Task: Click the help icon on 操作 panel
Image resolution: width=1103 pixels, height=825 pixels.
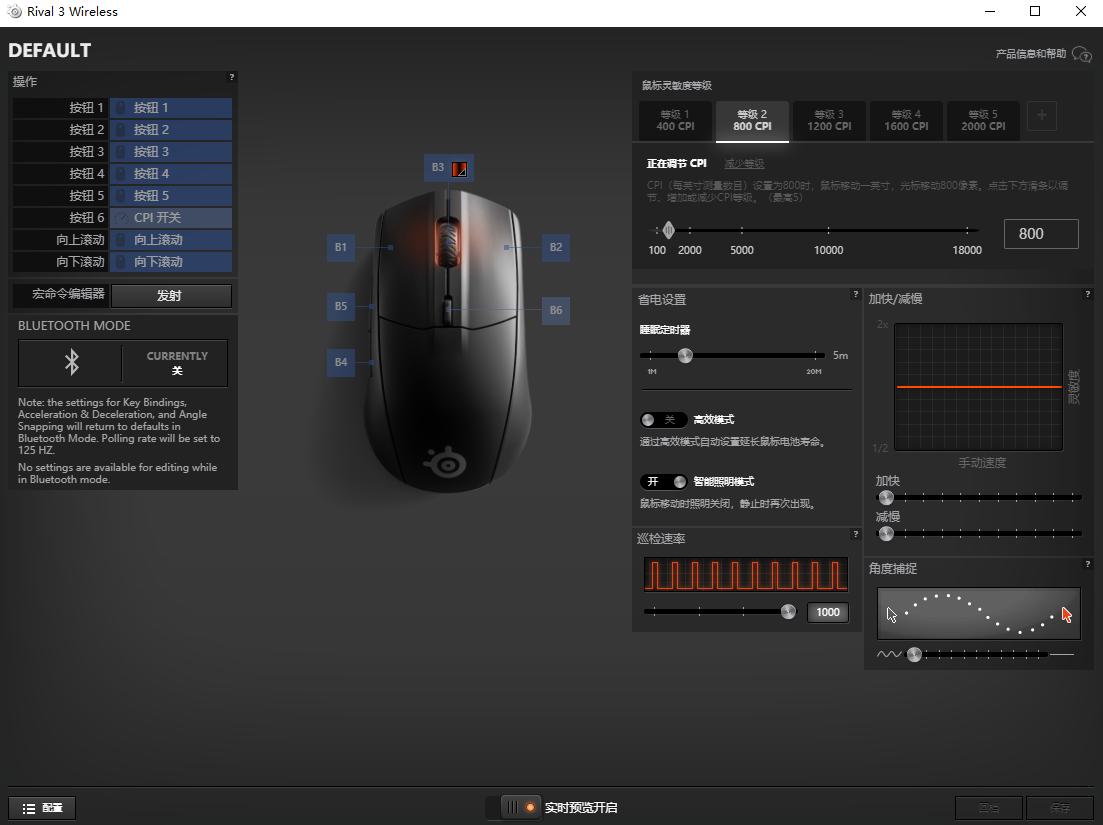Action: [231, 76]
